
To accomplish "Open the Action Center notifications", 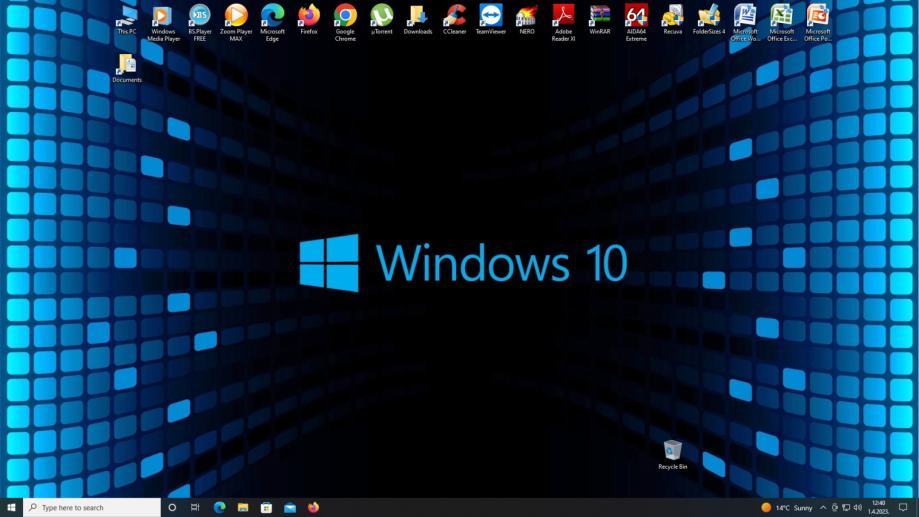I will (903, 508).
